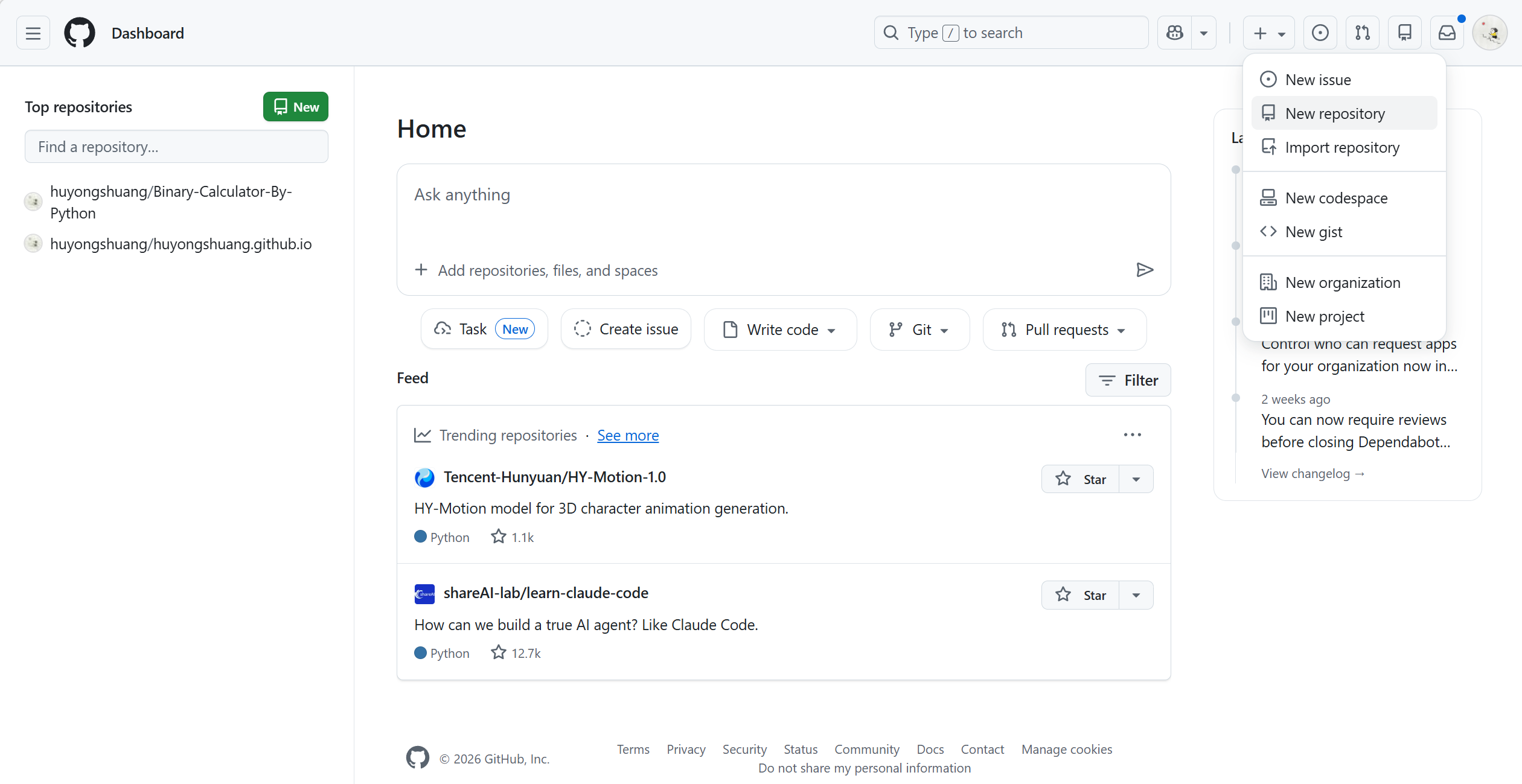Screen dimensions: 1522x784
Task: Open the Repositories icon in header
Action: (x=1404, y=33)
